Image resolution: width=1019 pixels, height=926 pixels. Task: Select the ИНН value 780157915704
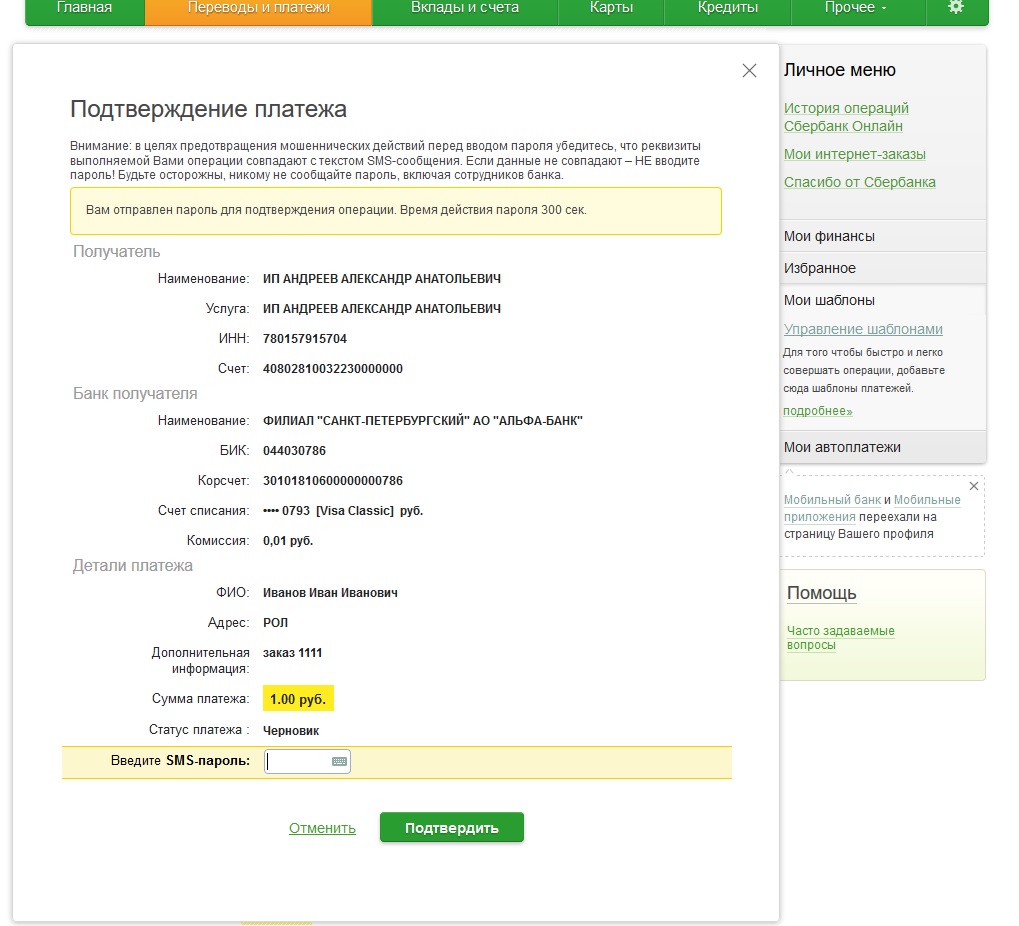tap(305, 339)
